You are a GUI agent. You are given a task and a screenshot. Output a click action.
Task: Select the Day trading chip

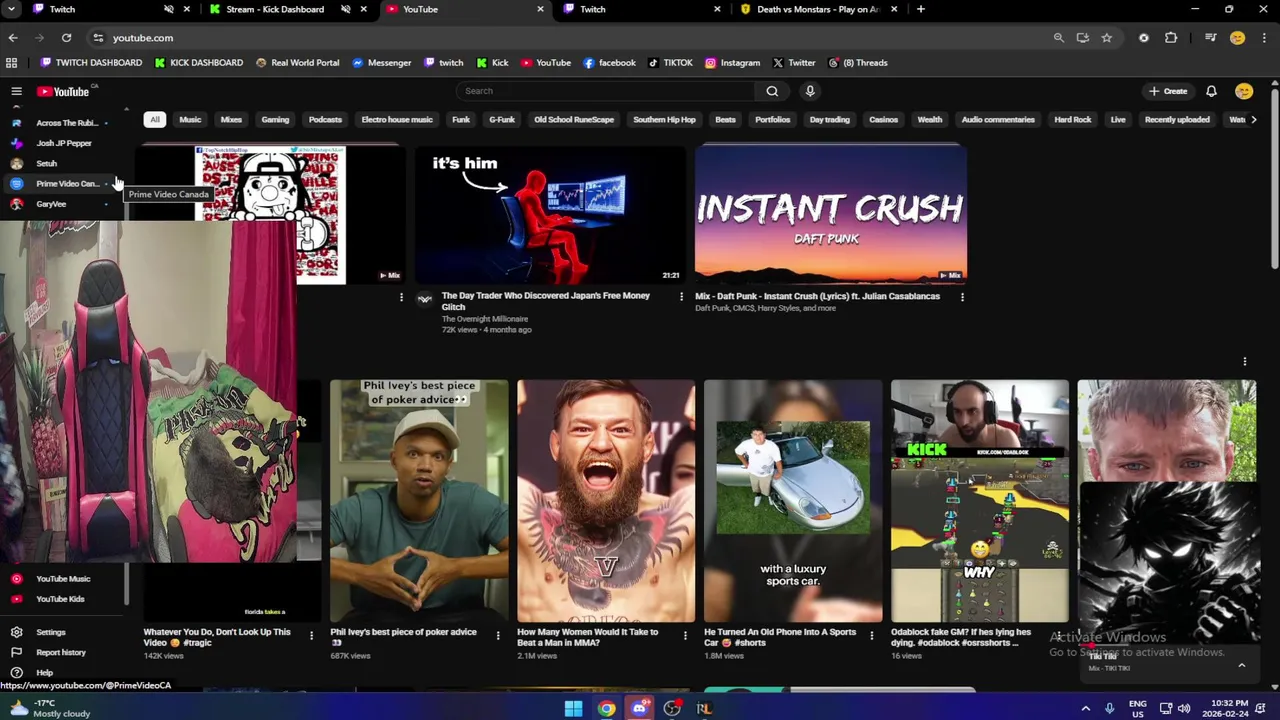[829, 120]
